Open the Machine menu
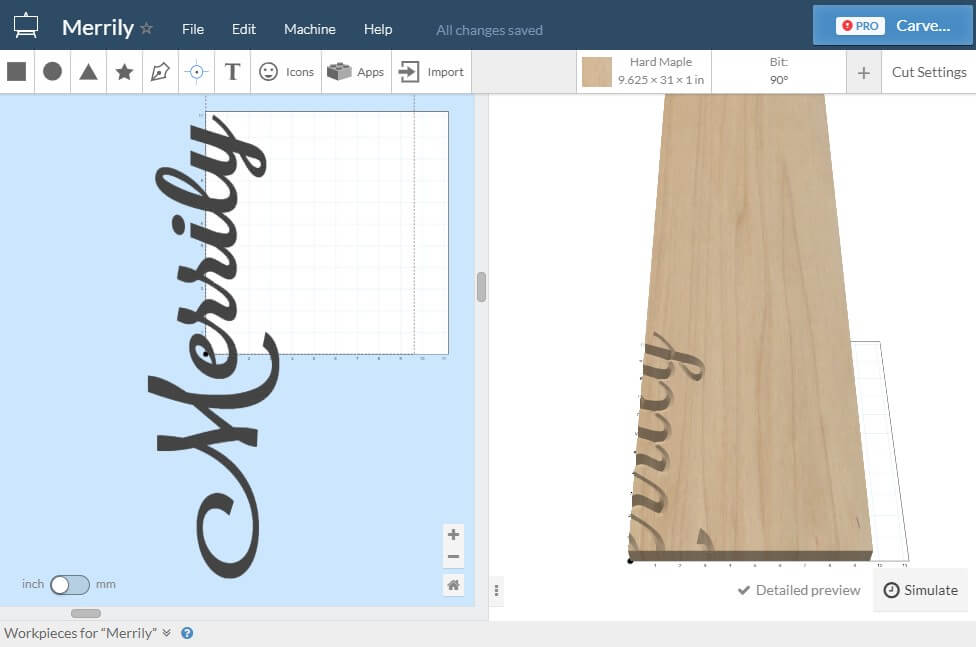 pyautogui.click(x=309, y=29)
